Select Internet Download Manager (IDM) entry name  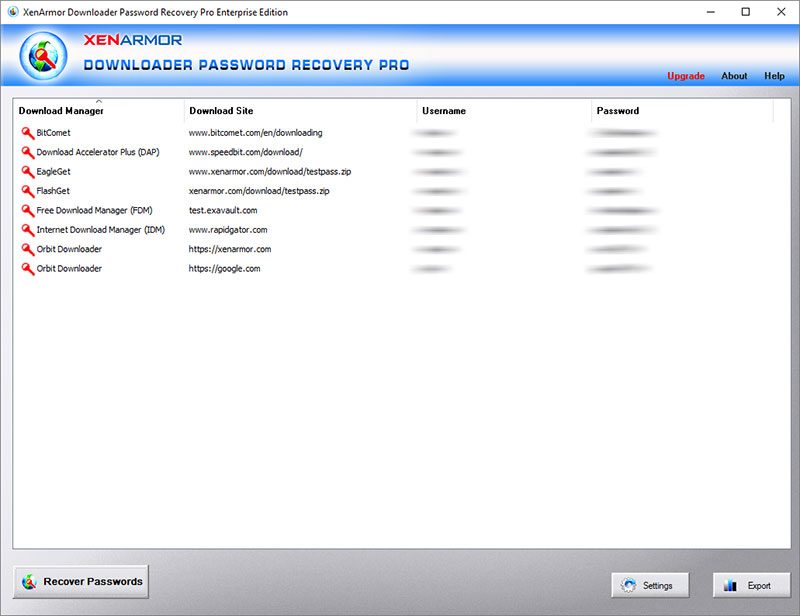click(101, 230)
